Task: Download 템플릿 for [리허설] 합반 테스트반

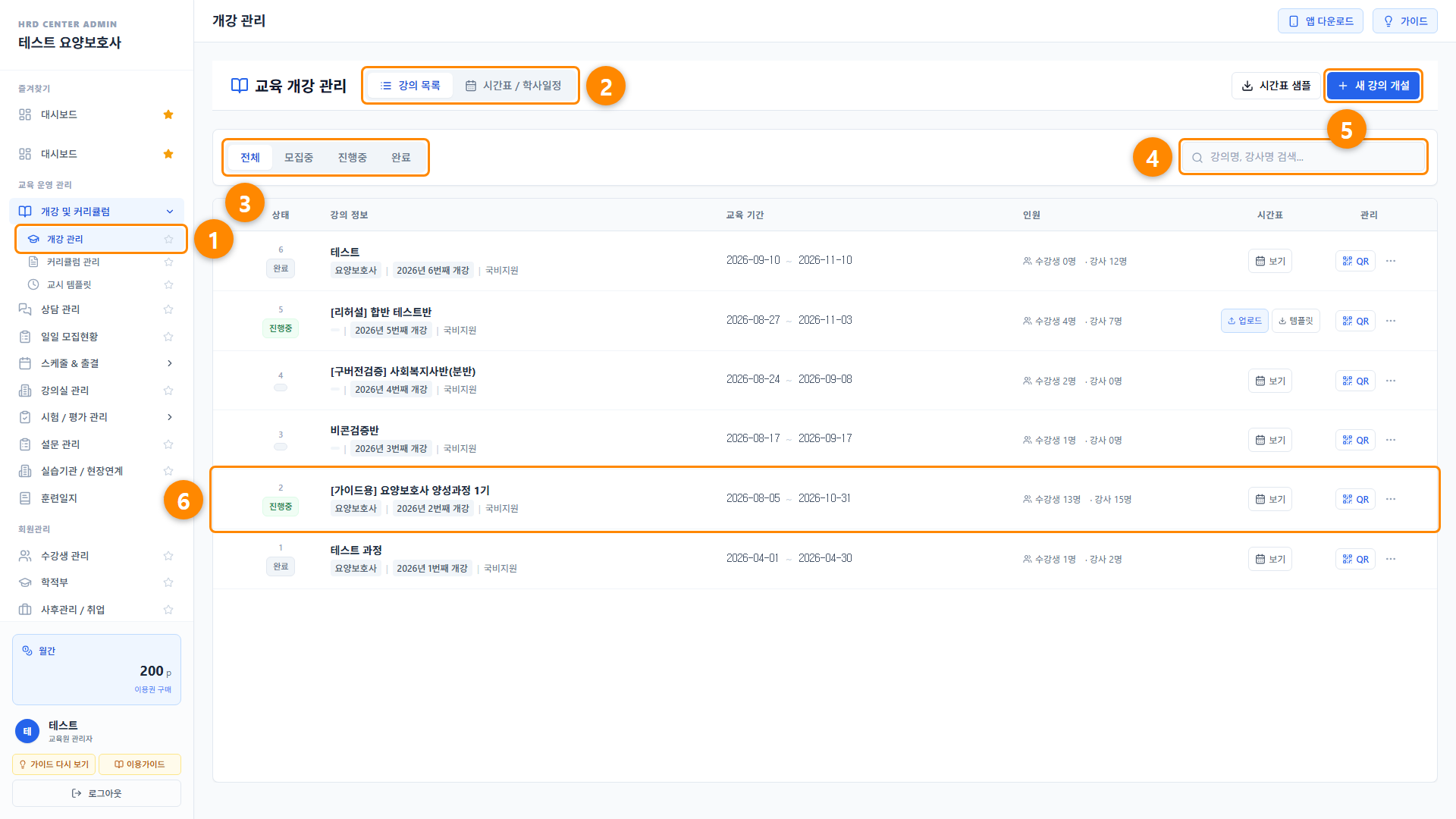Action: point(1296,321)
